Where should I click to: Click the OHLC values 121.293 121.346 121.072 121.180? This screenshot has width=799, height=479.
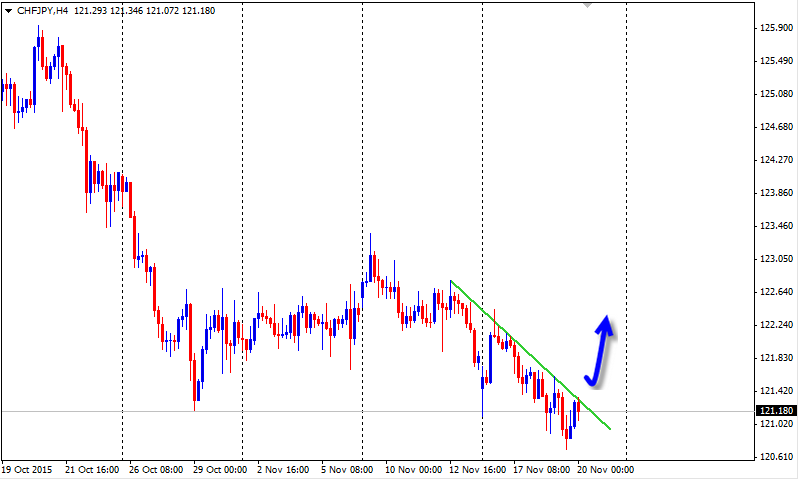pos(145,11)
